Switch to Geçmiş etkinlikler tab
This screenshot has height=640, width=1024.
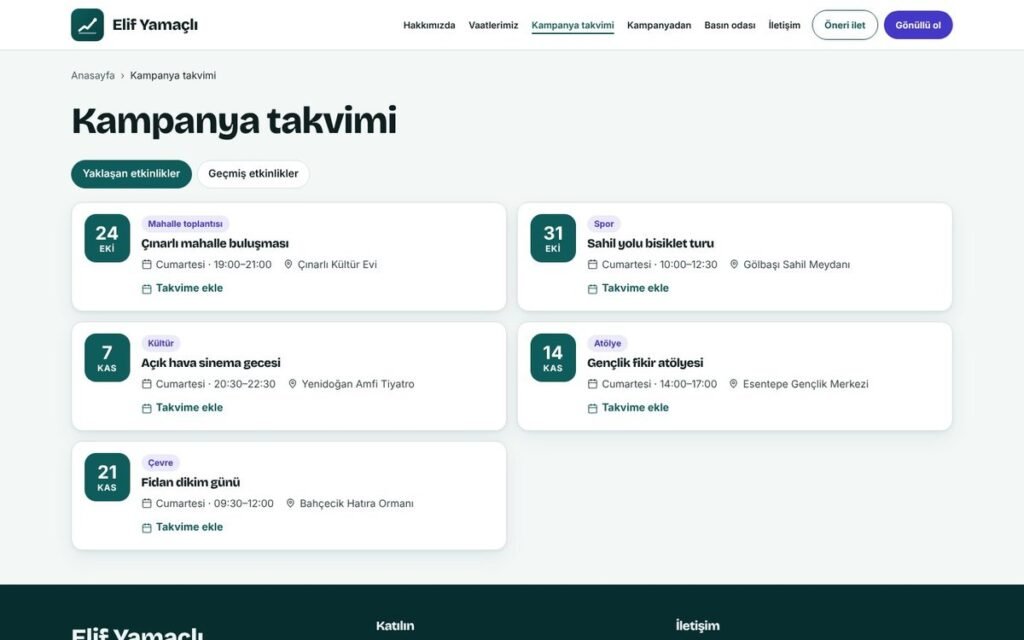click(253, 174)
